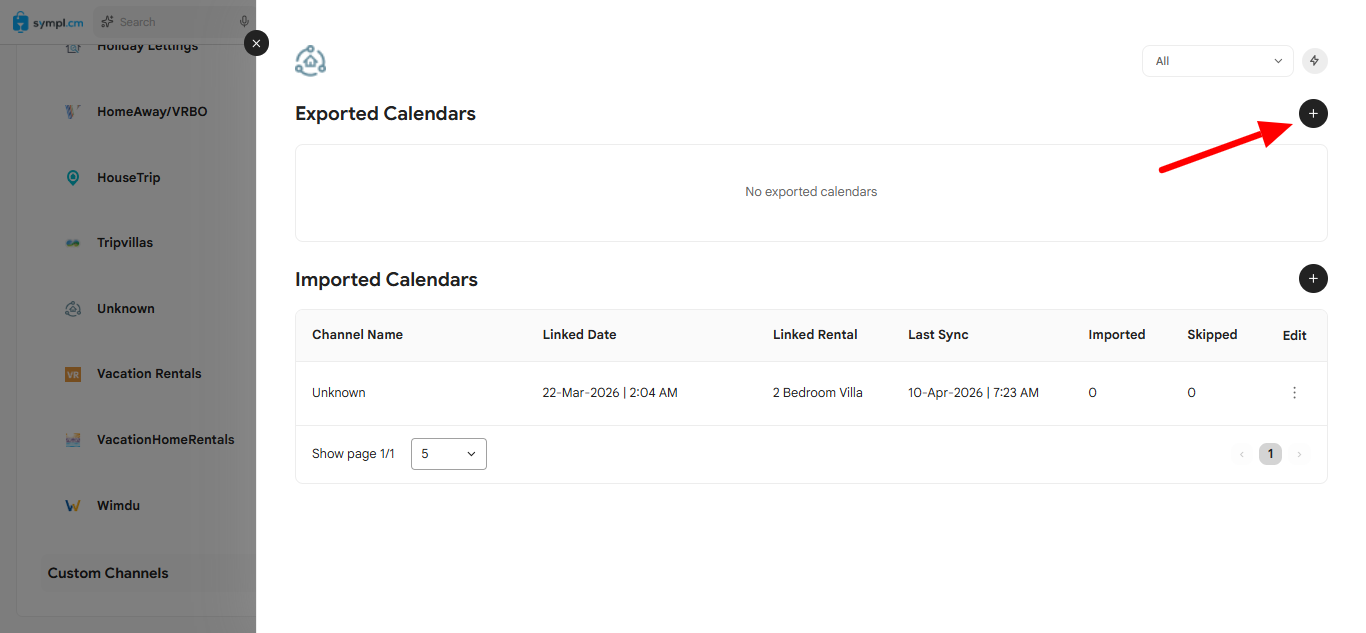Viewport: 1366px width, 633px height.
Task: Go to next page arrow
Action: coord(1299,455)
